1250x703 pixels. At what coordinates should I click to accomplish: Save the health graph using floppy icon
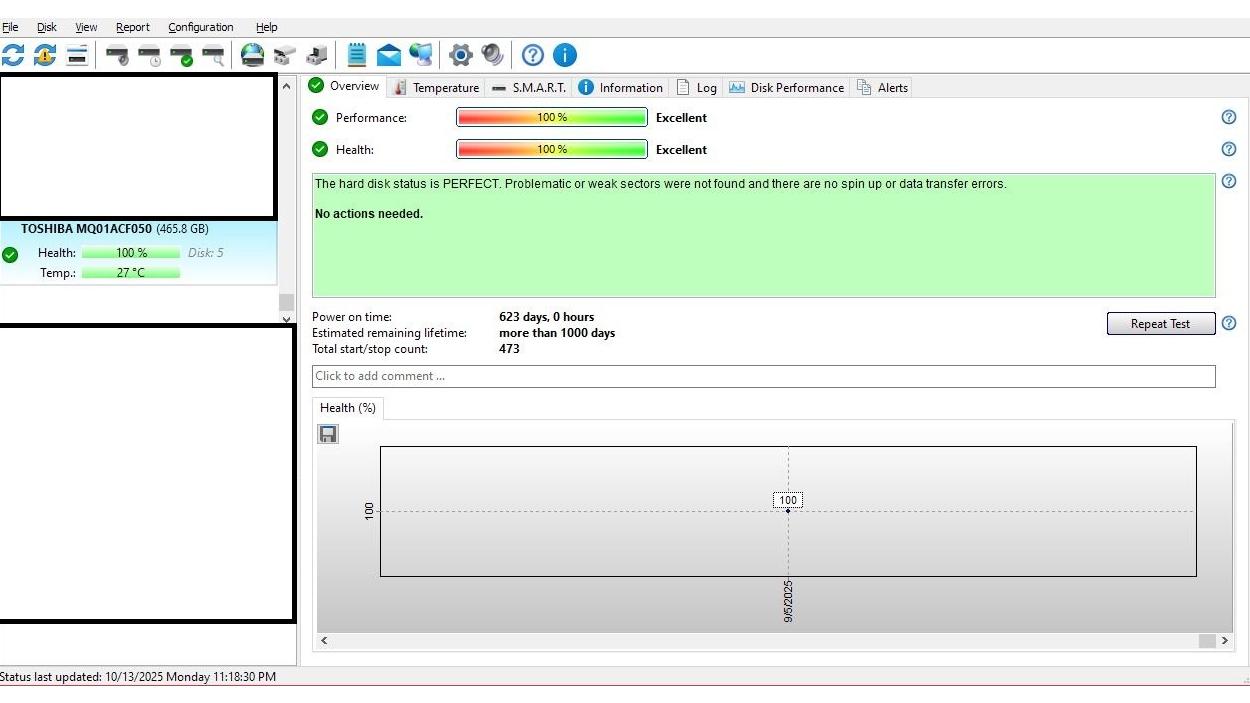[328, 434]
